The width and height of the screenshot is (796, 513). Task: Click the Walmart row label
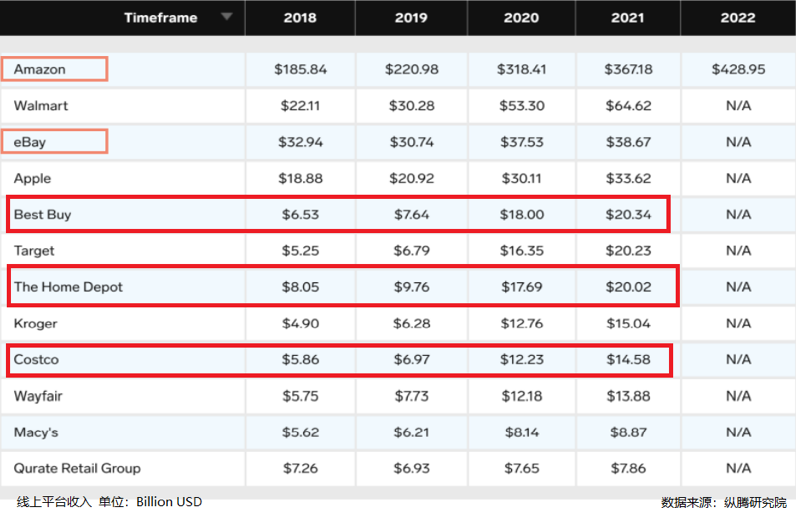(x=41, y=105)
